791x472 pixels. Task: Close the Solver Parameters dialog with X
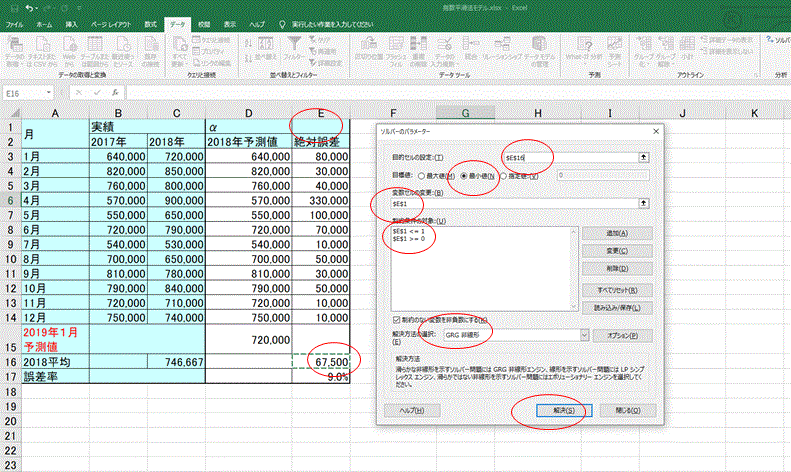pos(655,131)
